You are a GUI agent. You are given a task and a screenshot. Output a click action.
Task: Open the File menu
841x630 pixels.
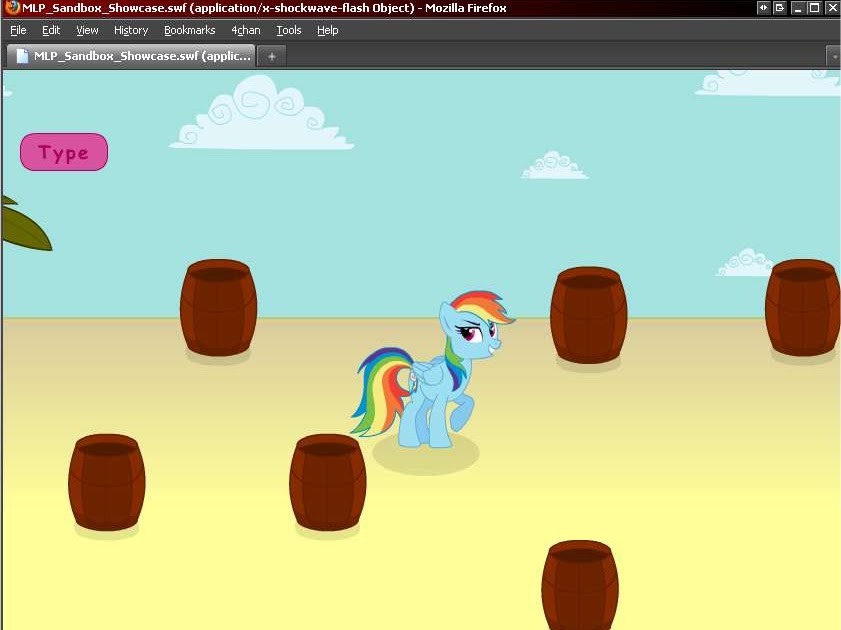[18, 30]
